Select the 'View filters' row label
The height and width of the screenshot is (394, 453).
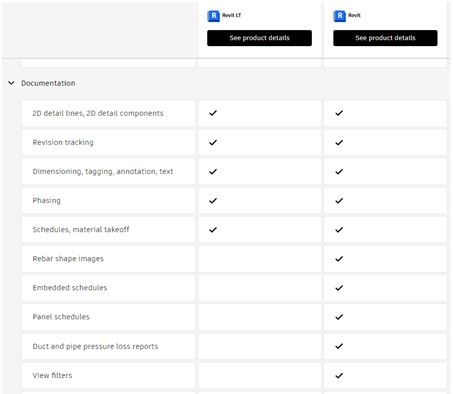coord(52,375)
